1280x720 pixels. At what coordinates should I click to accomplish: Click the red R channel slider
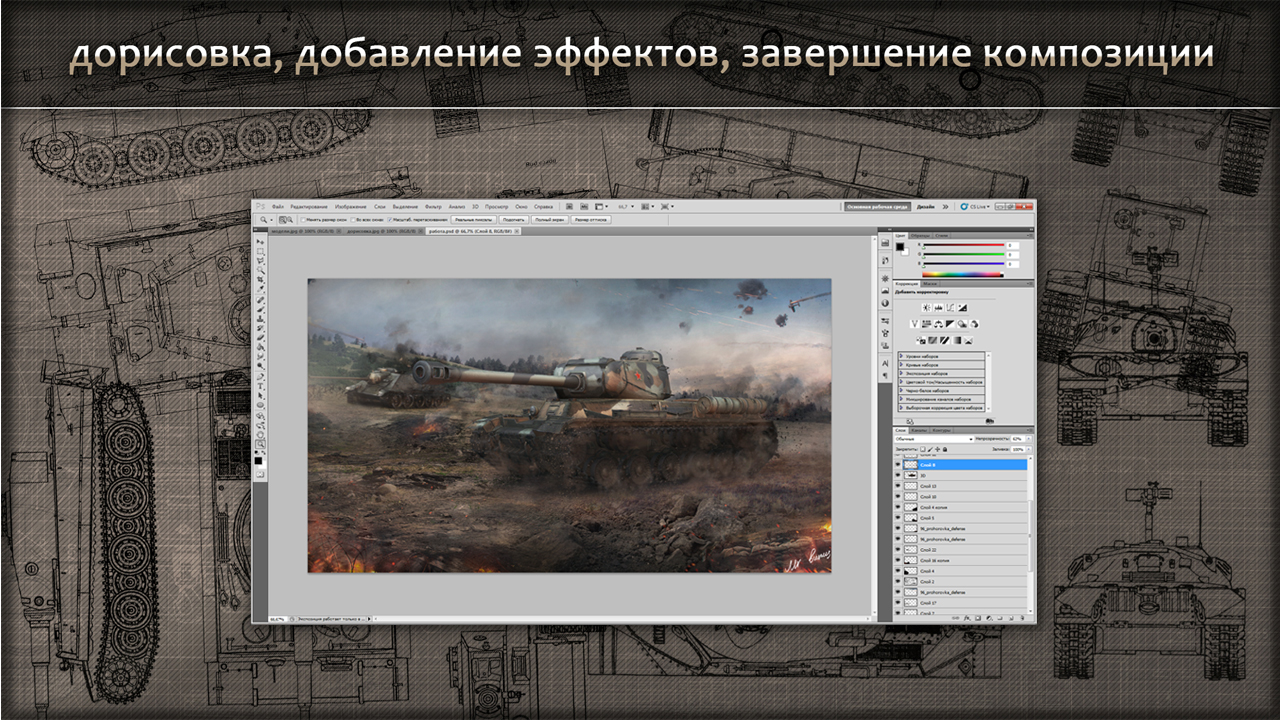pos(964,245)
